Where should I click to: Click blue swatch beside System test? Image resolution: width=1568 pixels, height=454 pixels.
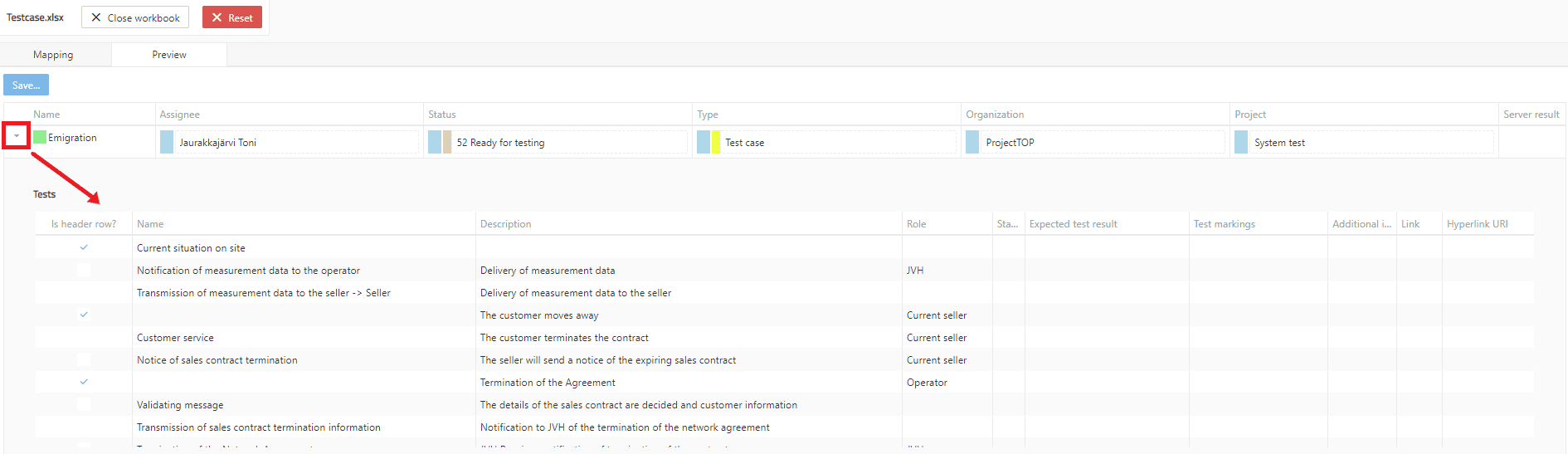pyautogui.click(x=1241, y=142)
